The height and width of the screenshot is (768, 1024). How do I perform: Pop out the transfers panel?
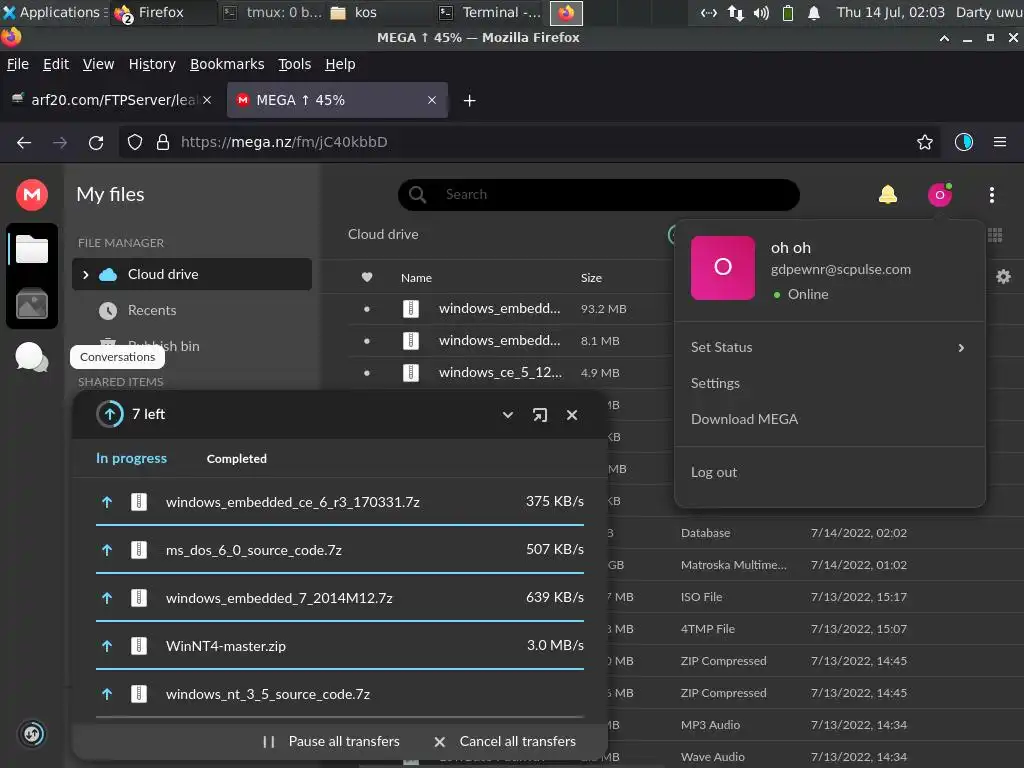click(540, 415)
